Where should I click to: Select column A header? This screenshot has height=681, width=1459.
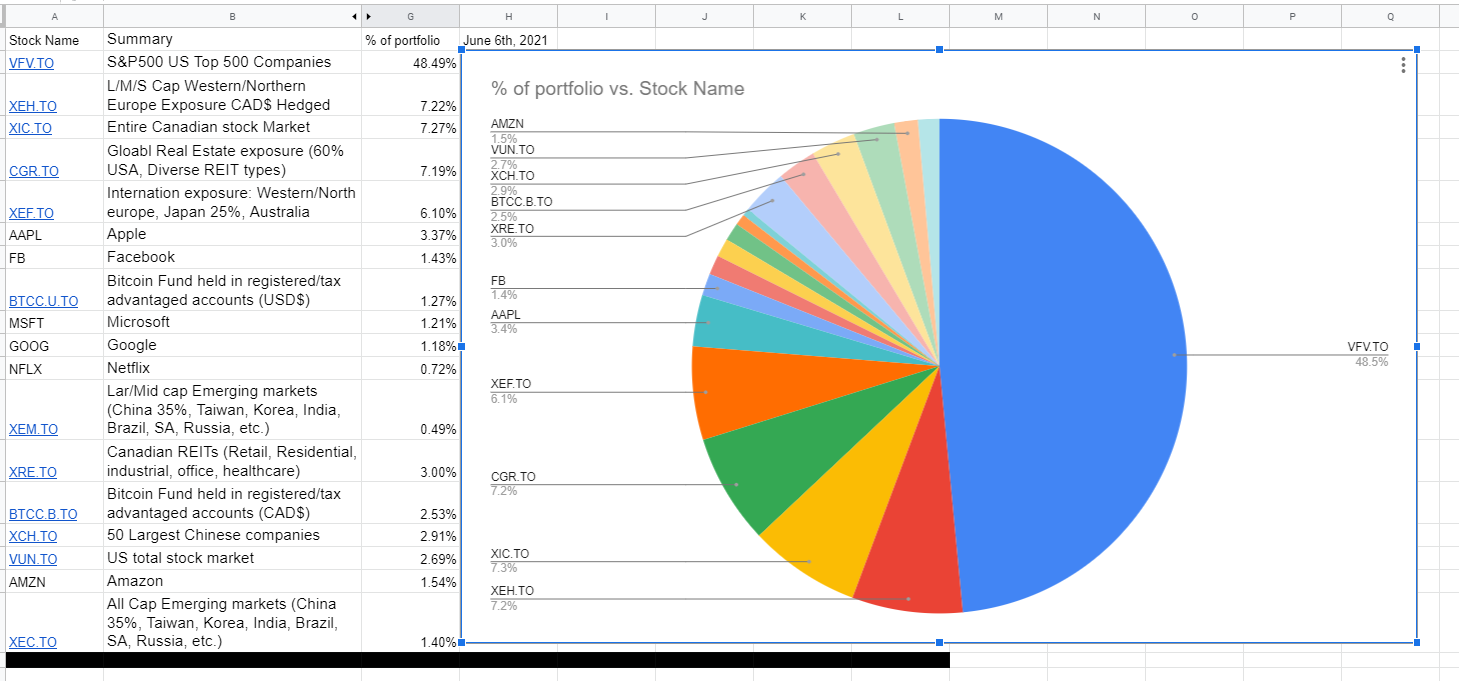tap(54, 16)
